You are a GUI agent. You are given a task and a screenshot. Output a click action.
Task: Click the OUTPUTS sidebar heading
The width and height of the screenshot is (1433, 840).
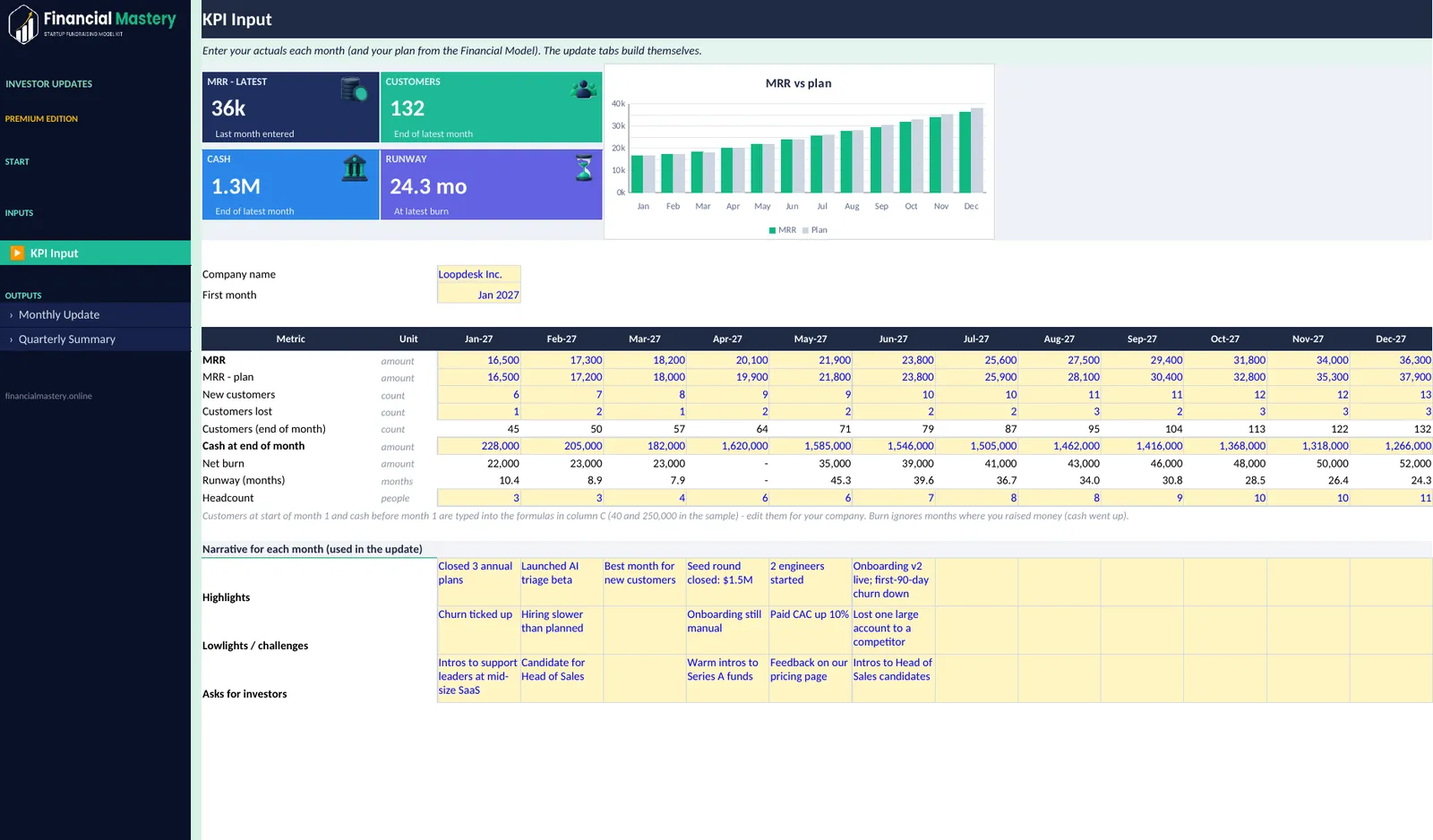[23, 296]
